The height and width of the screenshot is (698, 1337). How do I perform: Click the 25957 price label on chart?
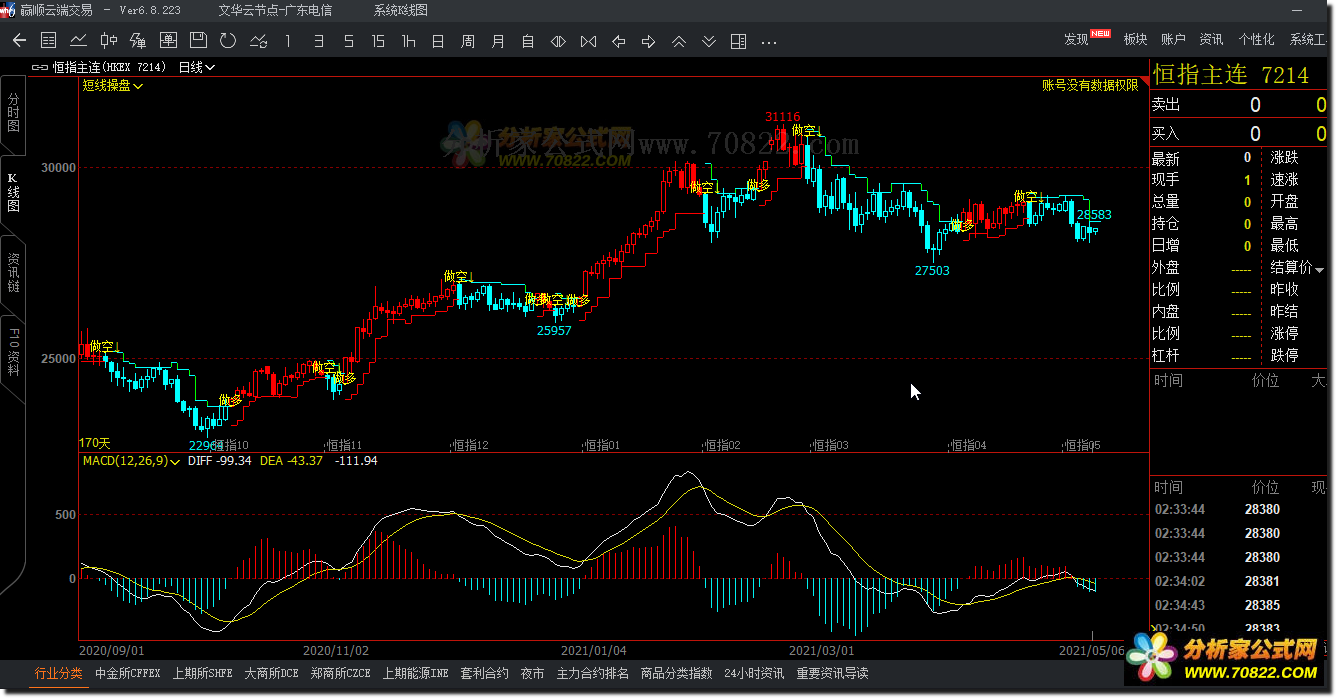554,331
